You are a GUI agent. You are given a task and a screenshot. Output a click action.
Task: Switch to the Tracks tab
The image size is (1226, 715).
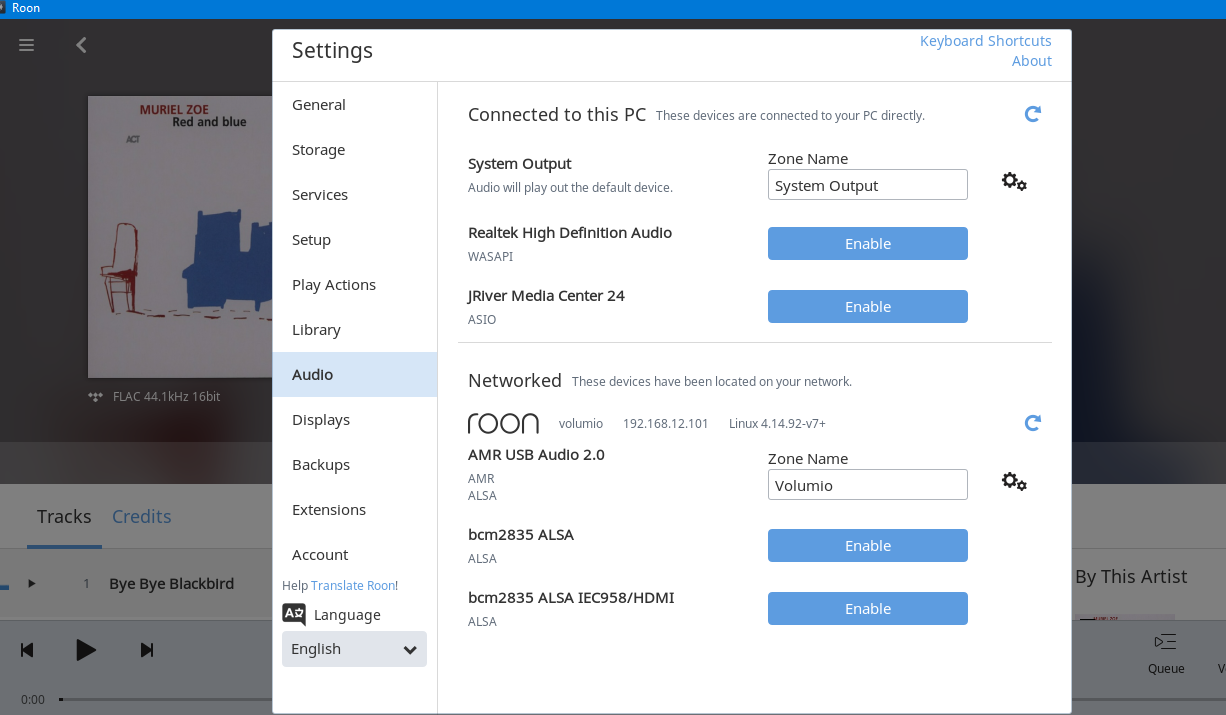(64, 517)
